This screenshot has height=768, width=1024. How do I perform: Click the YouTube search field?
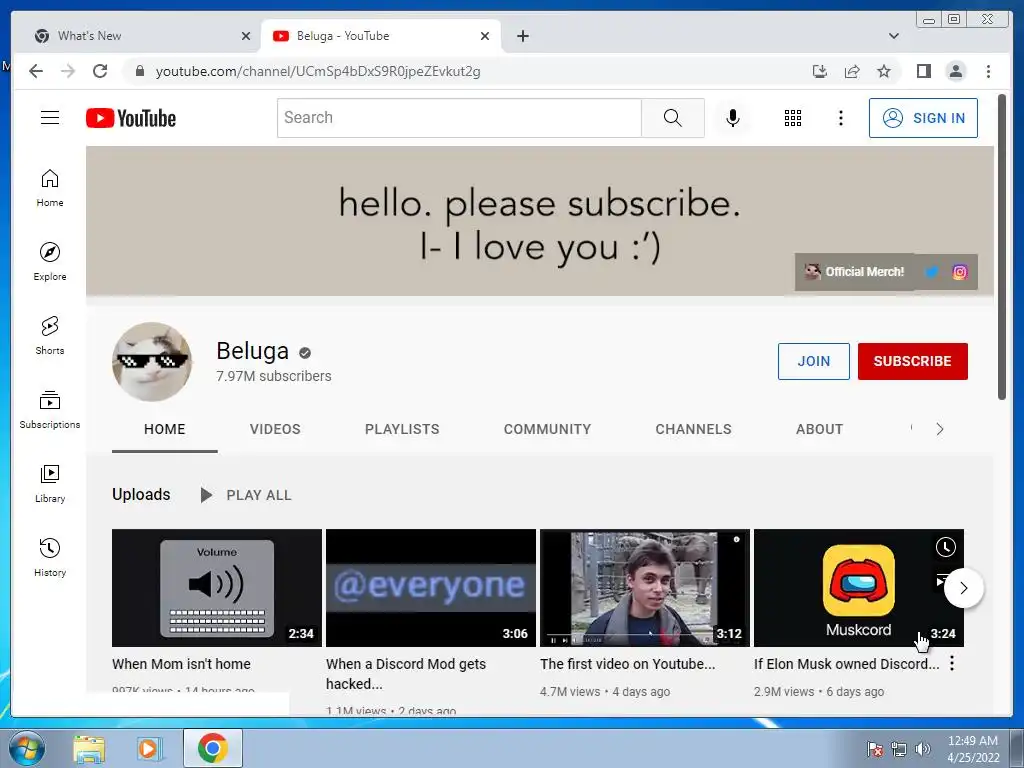pos(459,118)
